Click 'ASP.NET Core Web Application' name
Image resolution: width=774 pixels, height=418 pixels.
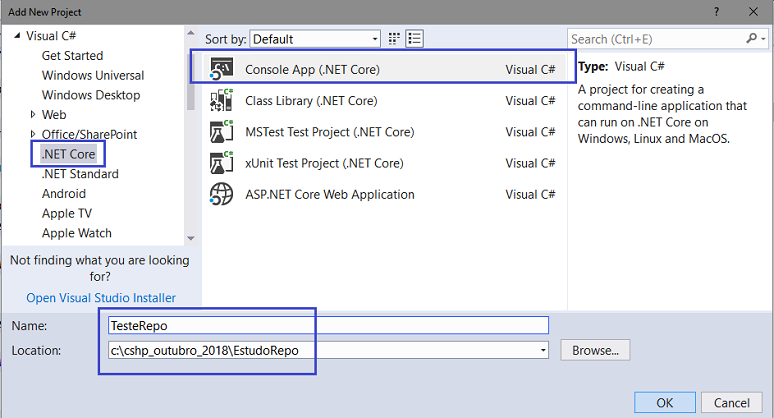(330, 194)
